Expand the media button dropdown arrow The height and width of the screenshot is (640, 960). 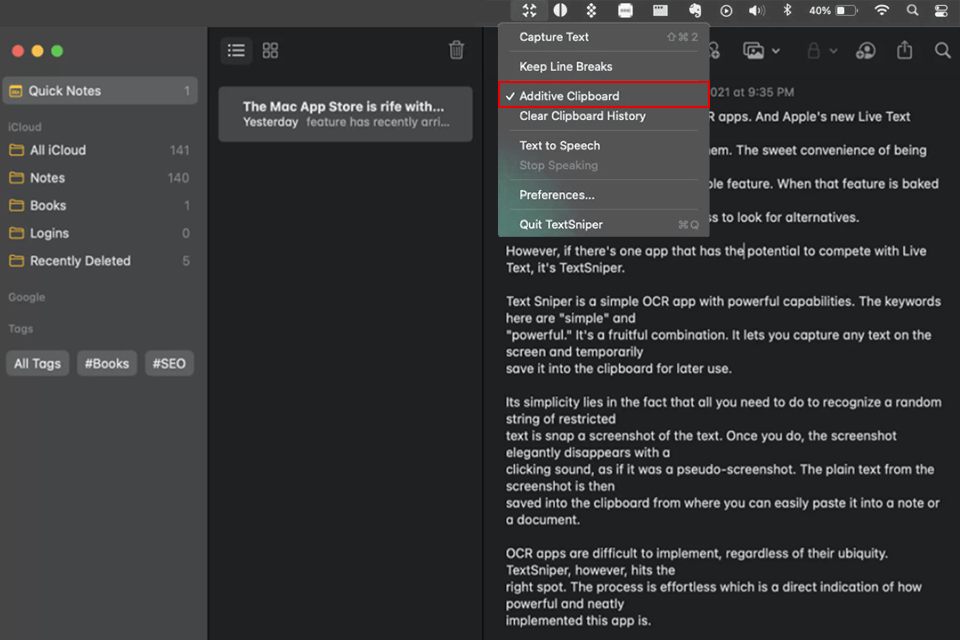tap(776, 51)
